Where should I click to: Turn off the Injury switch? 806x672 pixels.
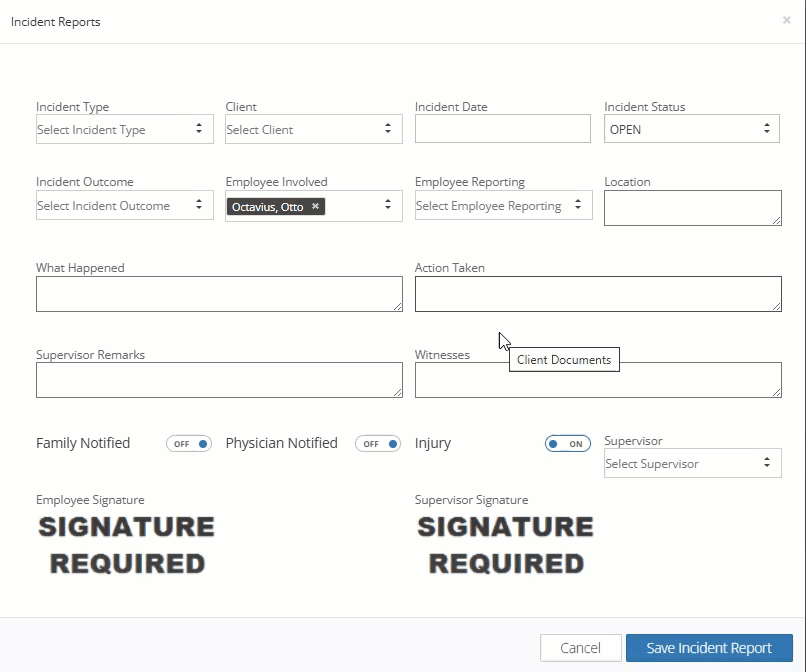pyautogui.click(x=568, y=444)
